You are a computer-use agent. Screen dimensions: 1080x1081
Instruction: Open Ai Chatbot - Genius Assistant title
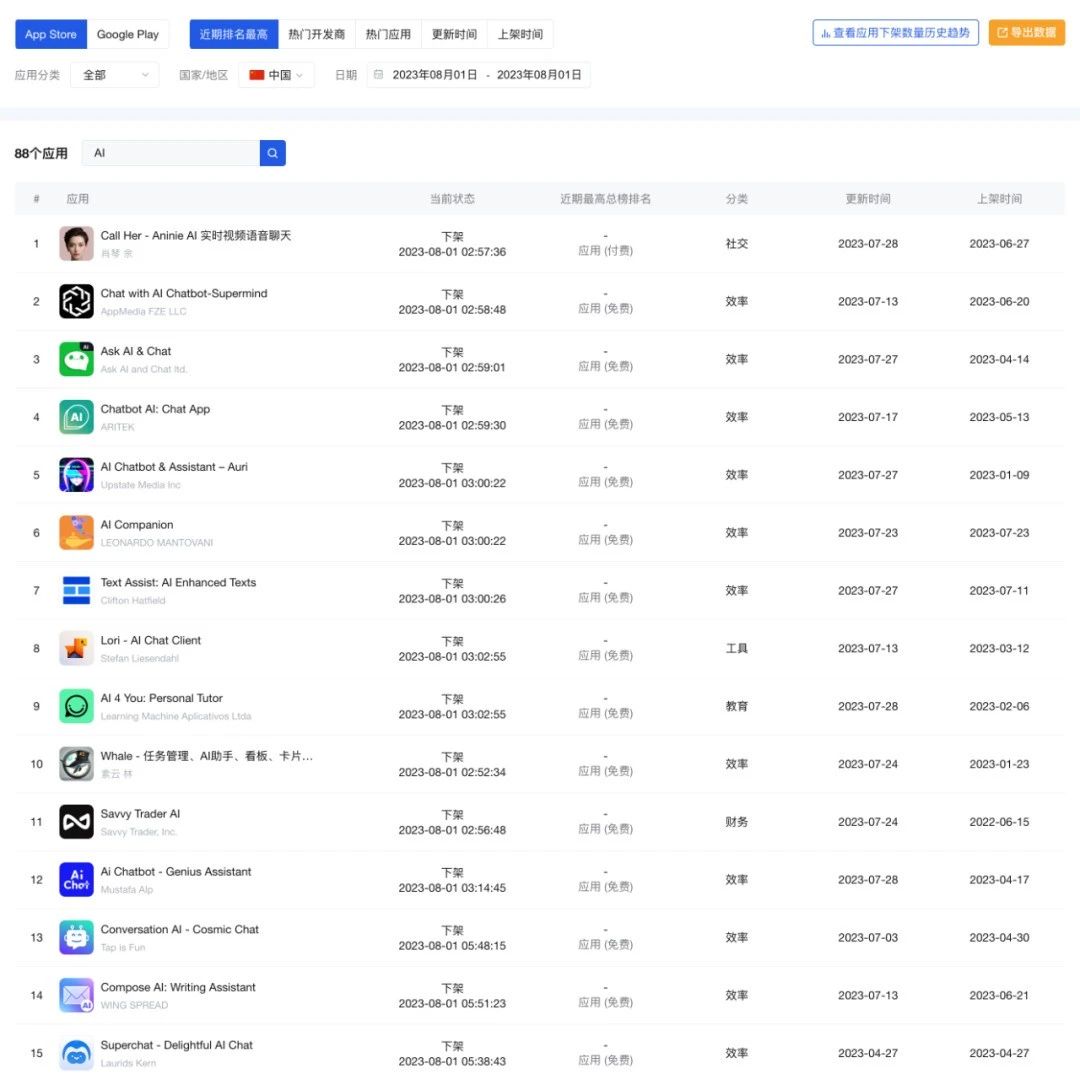[176, 871]
